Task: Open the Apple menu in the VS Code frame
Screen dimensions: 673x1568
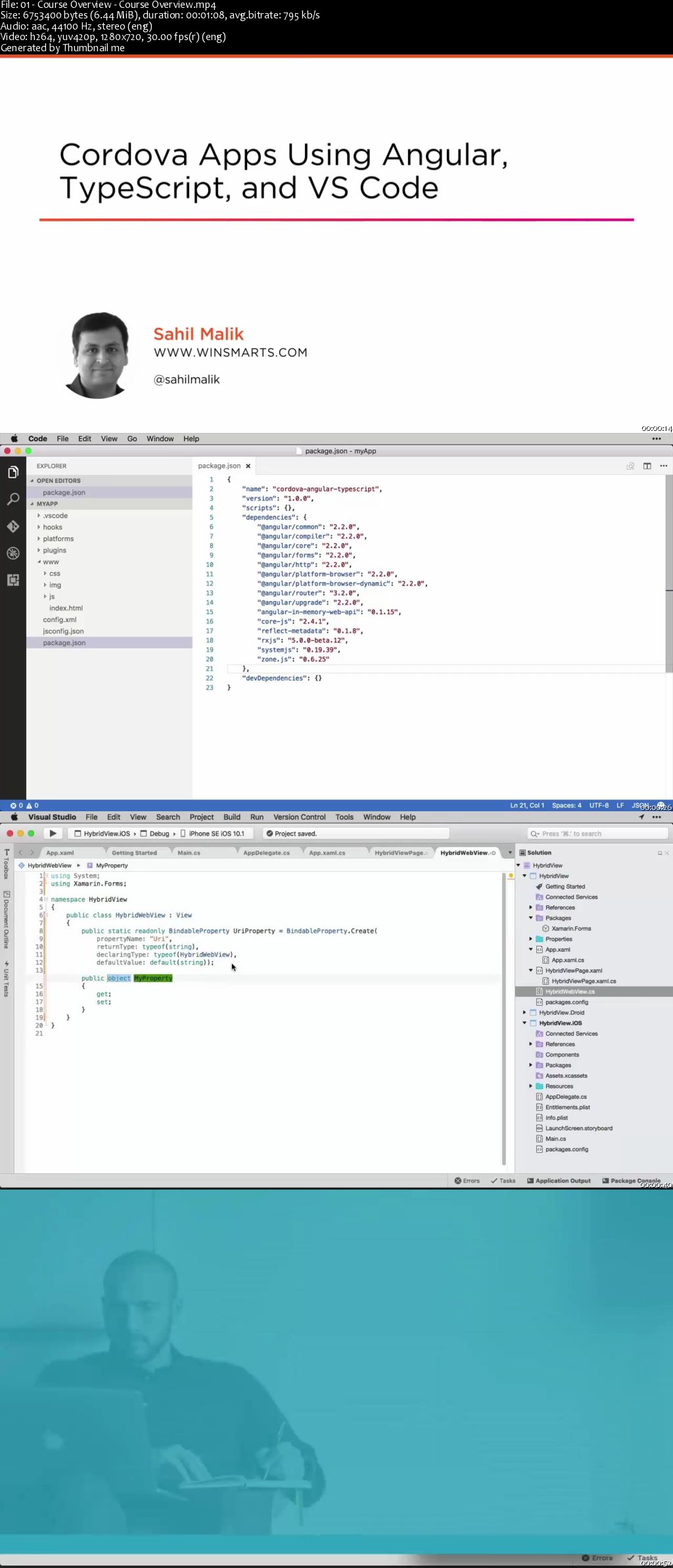Action: 14,439
